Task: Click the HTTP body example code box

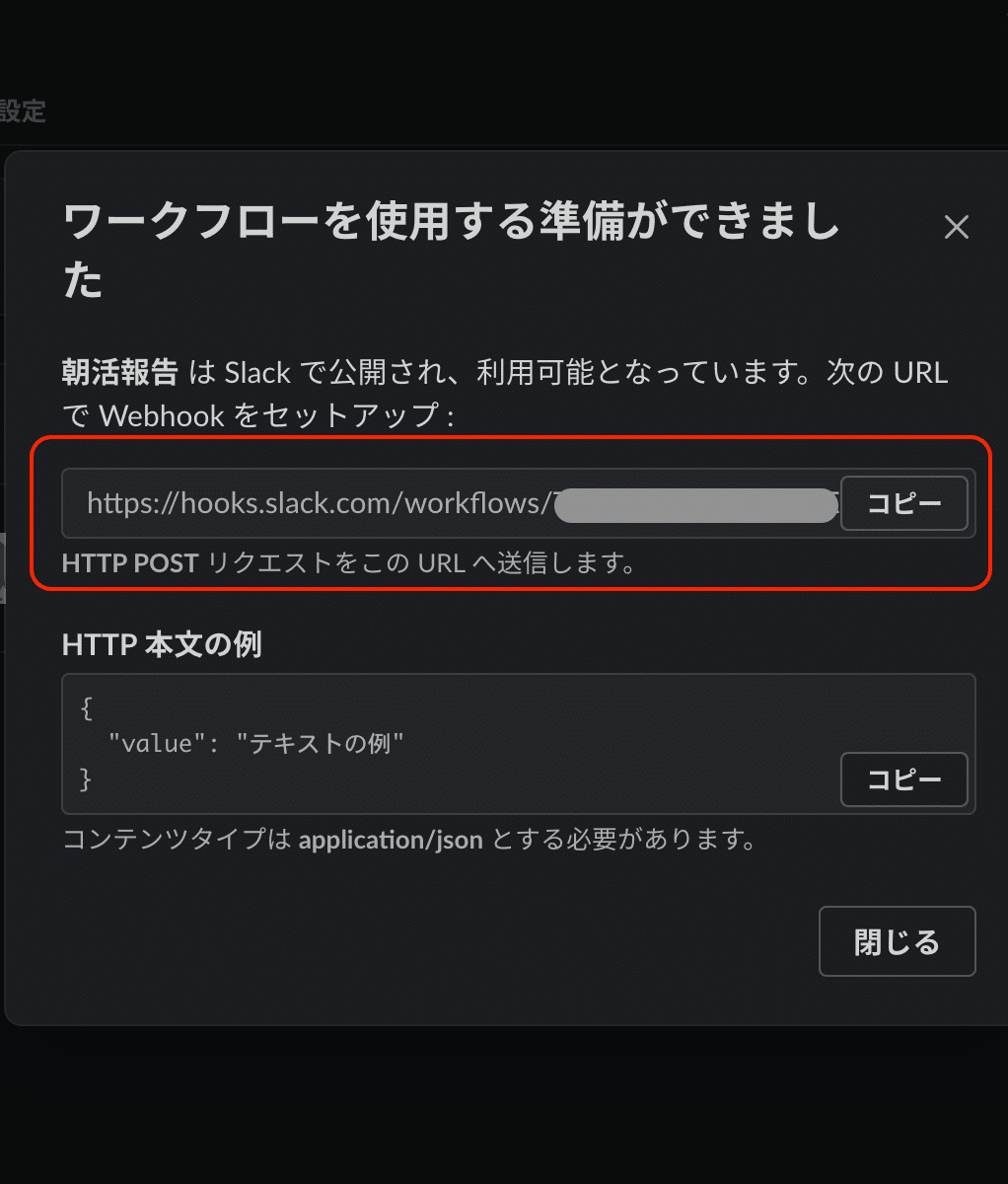Action: pos(519,744)
